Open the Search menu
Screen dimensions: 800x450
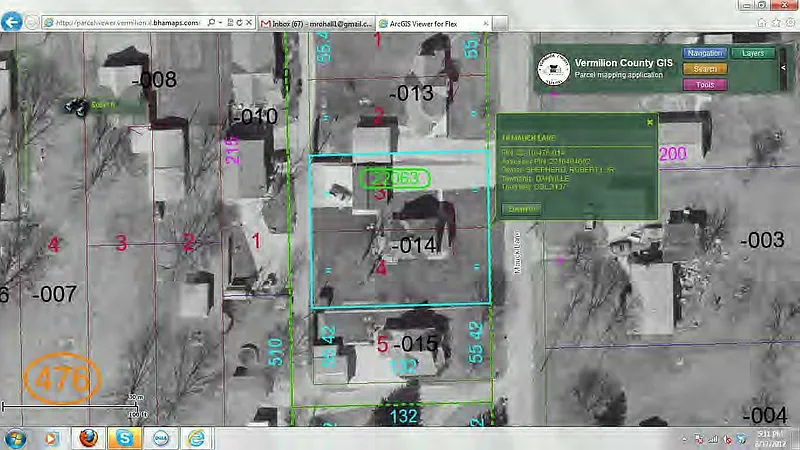click(705, 69)
